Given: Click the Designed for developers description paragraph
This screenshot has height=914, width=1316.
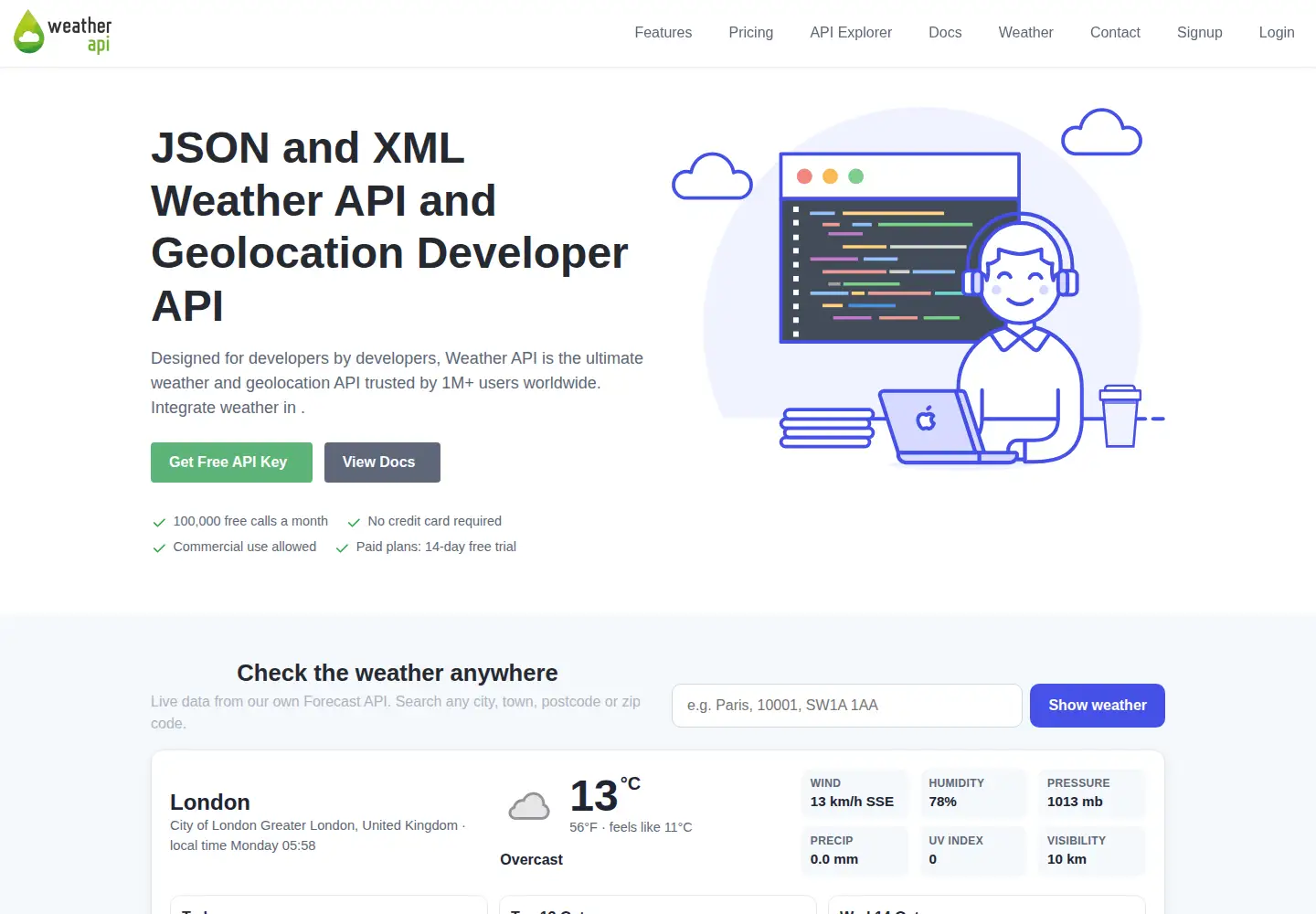Looking at the screenshot, I should click(x=398, y=383).
